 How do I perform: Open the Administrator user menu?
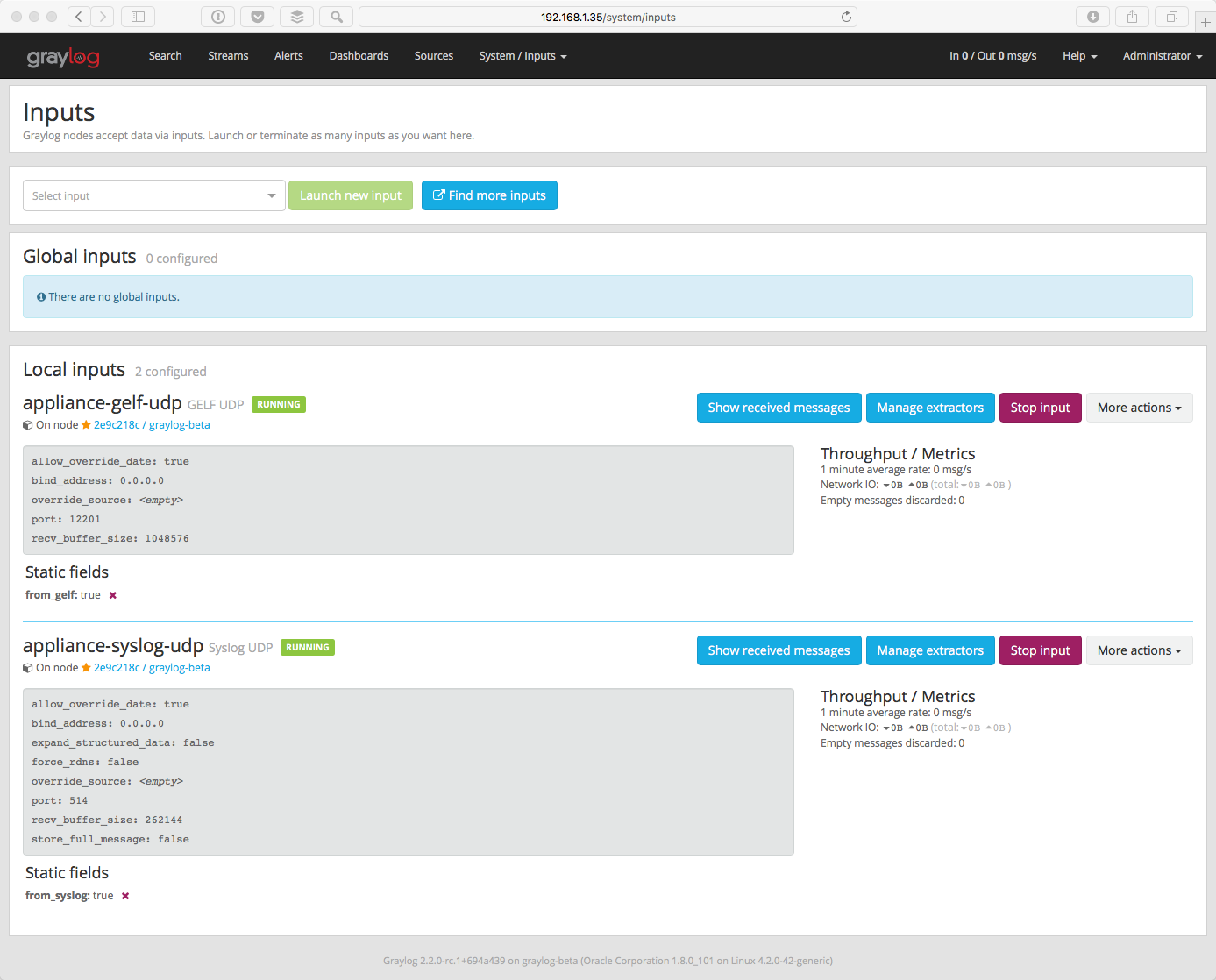(1162, 56)
